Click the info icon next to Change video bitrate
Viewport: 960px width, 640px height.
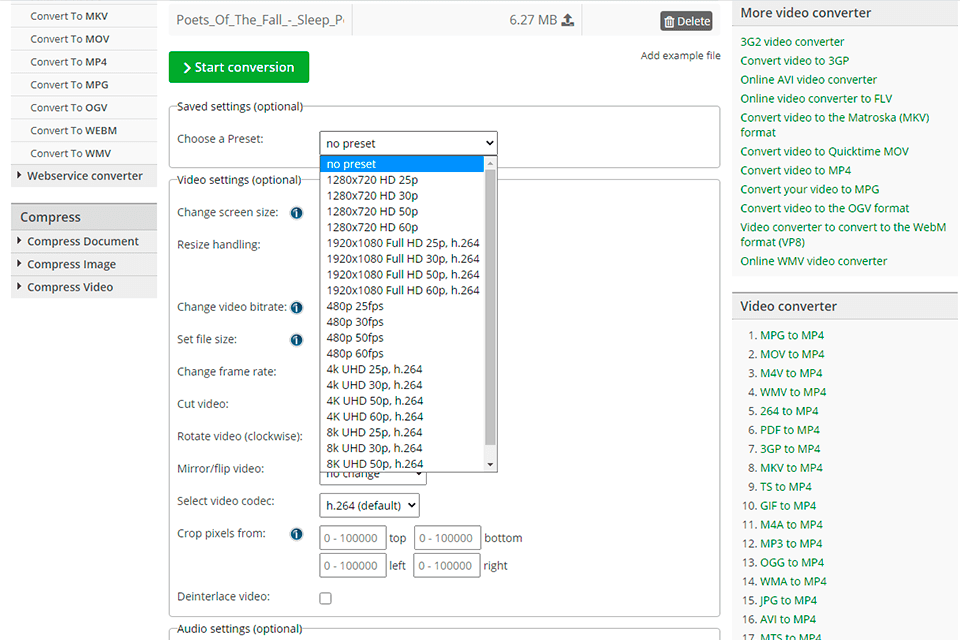click(x=296, y=307)
